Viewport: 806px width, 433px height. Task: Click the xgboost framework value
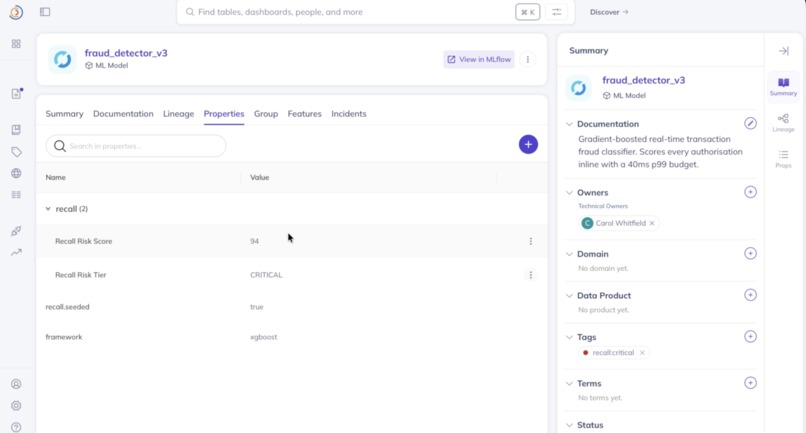(x=263, y=337)
